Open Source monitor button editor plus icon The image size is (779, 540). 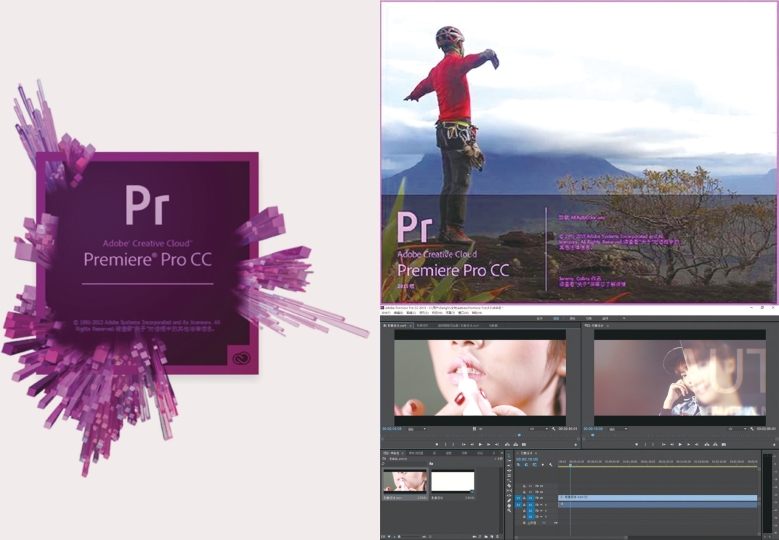(x=575, y=445)
